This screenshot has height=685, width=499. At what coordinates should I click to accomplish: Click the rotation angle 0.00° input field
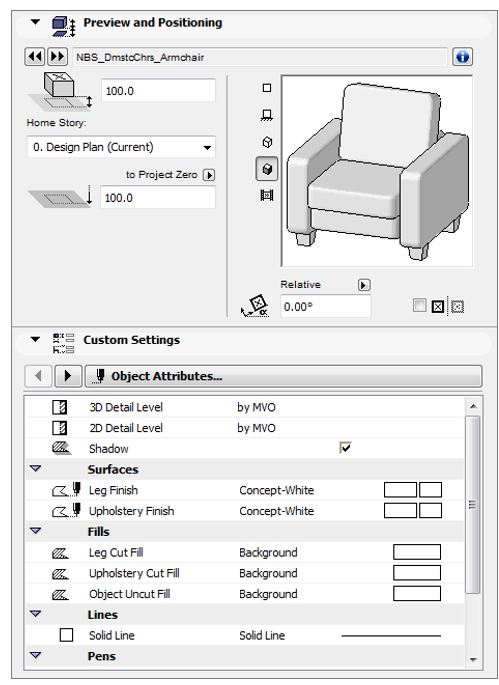point(326,306)
